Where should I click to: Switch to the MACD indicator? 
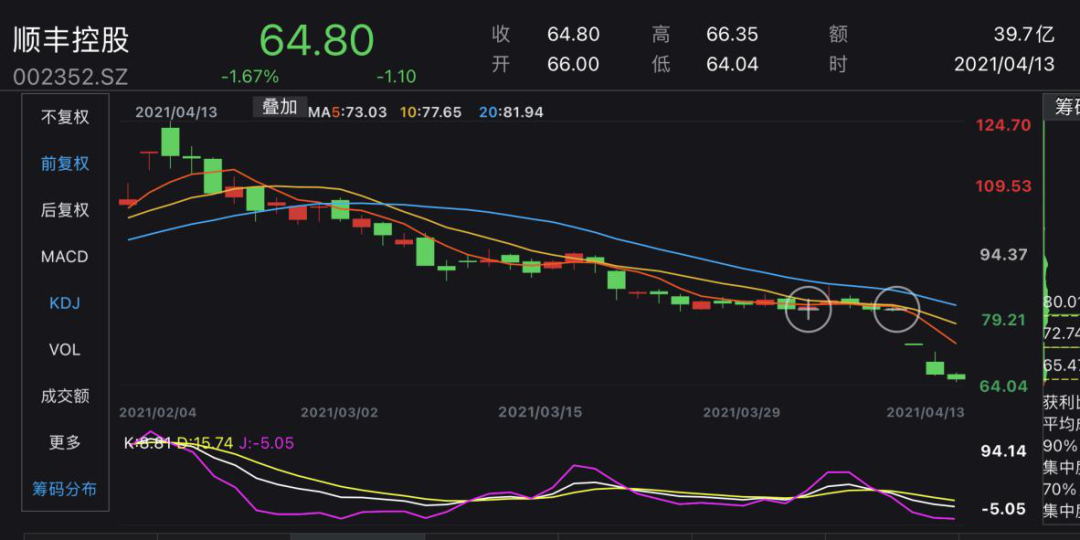(65, 257)
